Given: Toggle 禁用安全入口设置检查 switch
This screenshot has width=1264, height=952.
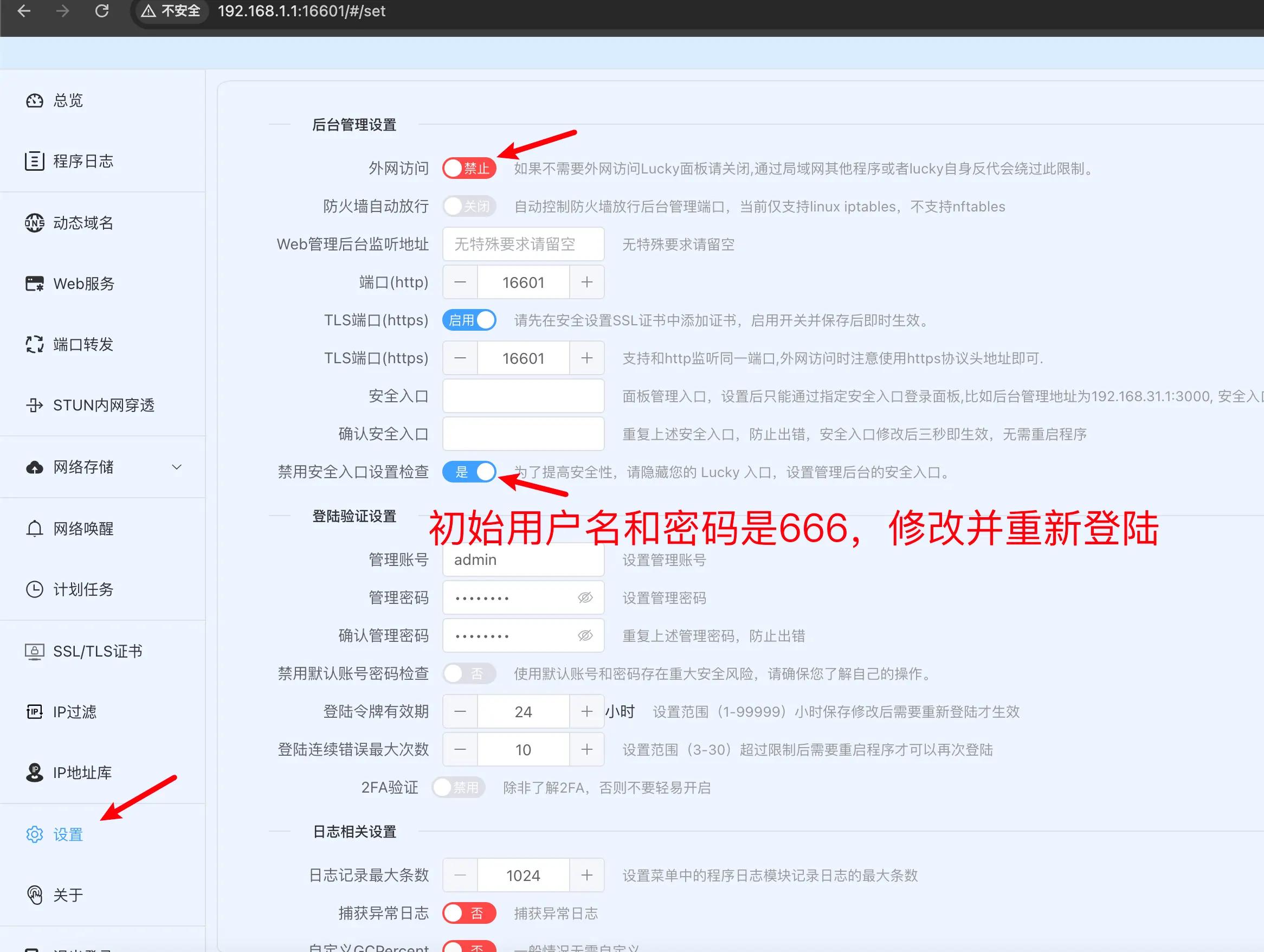Looking at the screenshot, I should [x=469, y=472].
